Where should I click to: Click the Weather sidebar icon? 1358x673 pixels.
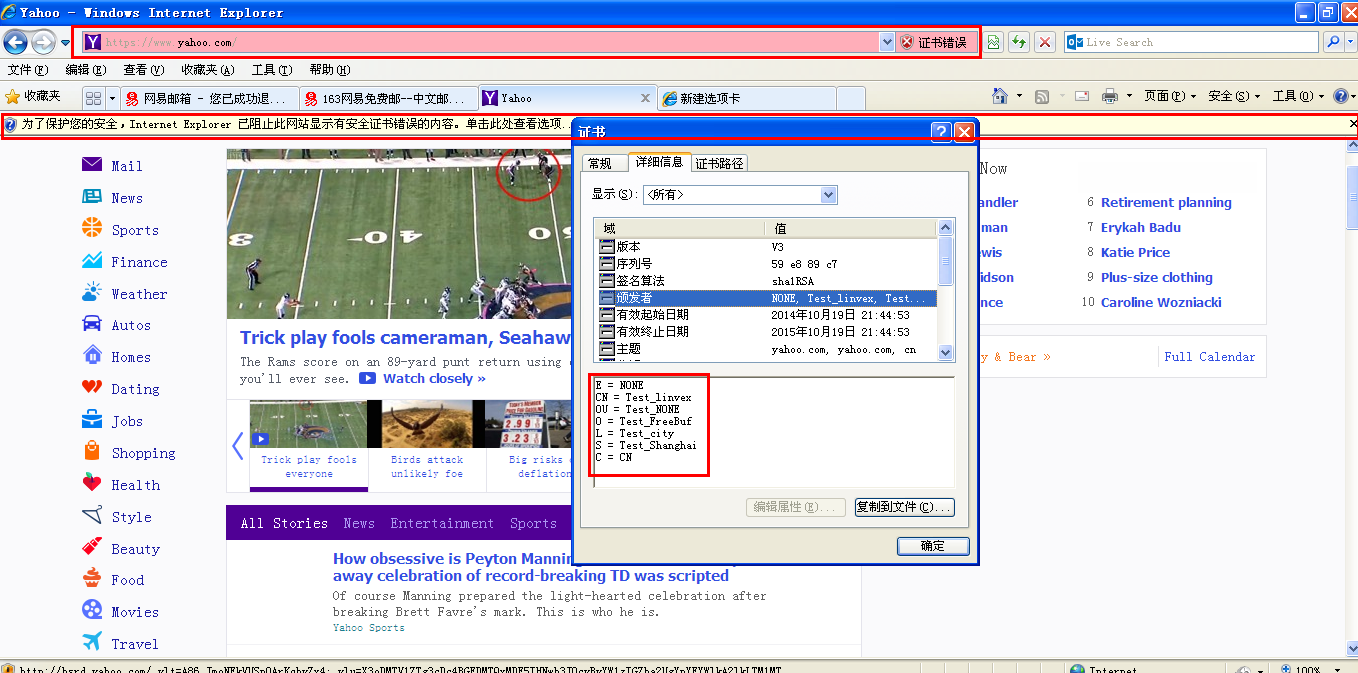[x=92, y=293]
